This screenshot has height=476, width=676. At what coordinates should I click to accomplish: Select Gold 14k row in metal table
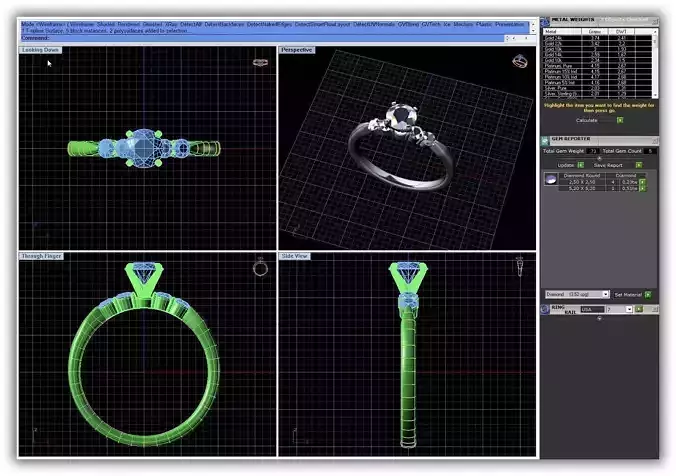[598, 55]
